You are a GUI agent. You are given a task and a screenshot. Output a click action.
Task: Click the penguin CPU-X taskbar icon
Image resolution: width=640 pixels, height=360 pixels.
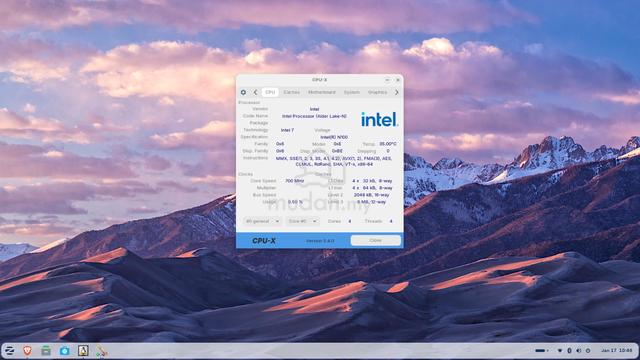(x=83, y=351)
